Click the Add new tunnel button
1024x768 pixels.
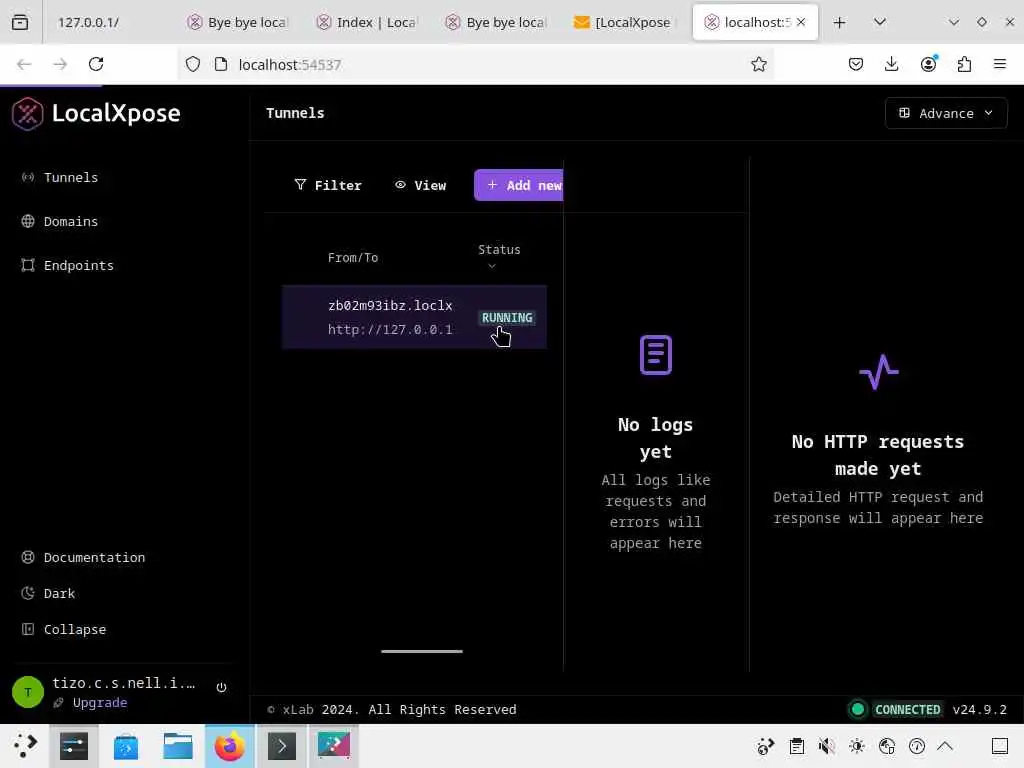(519, 185)
